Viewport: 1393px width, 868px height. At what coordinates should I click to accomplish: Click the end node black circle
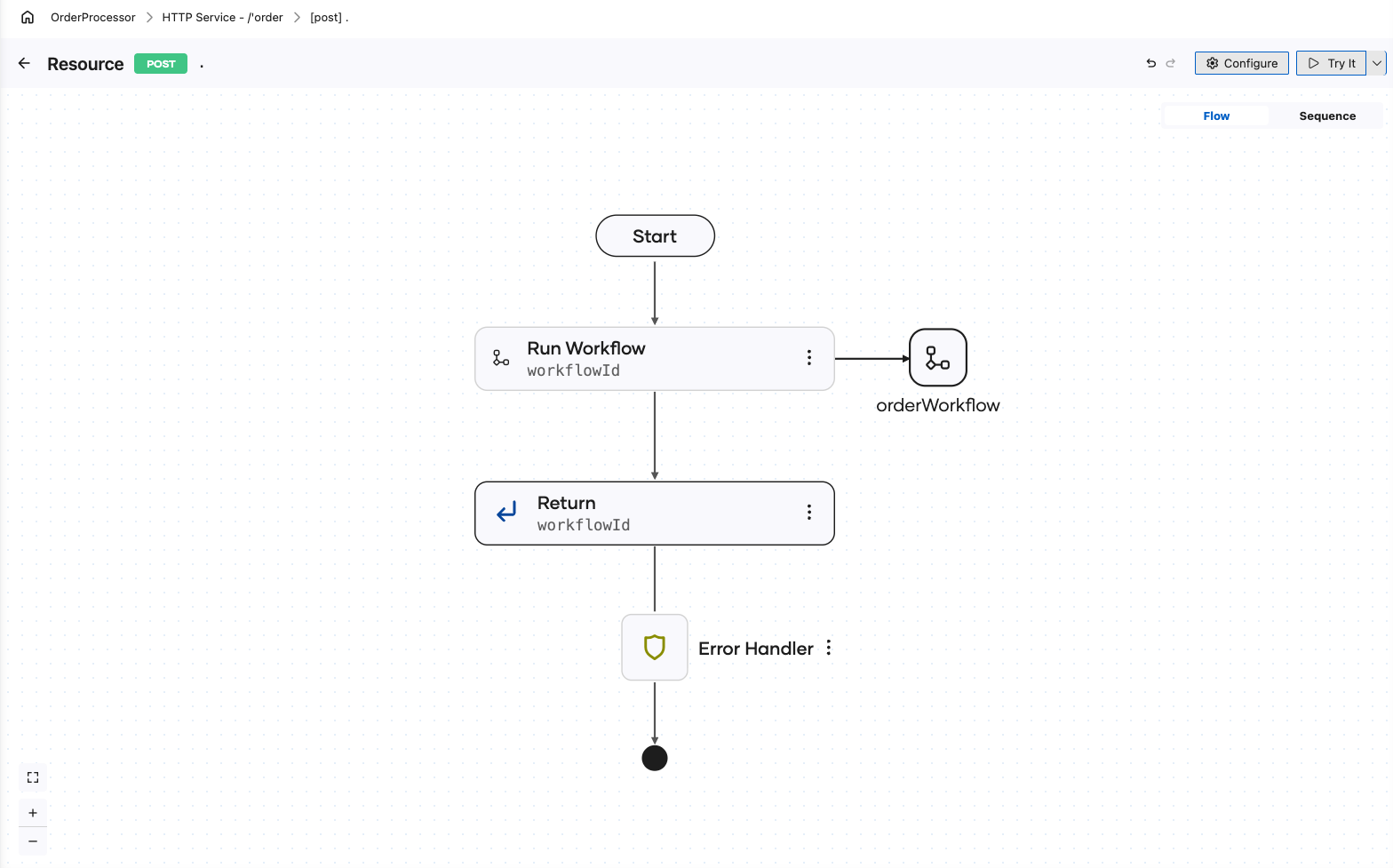[655, 758]
